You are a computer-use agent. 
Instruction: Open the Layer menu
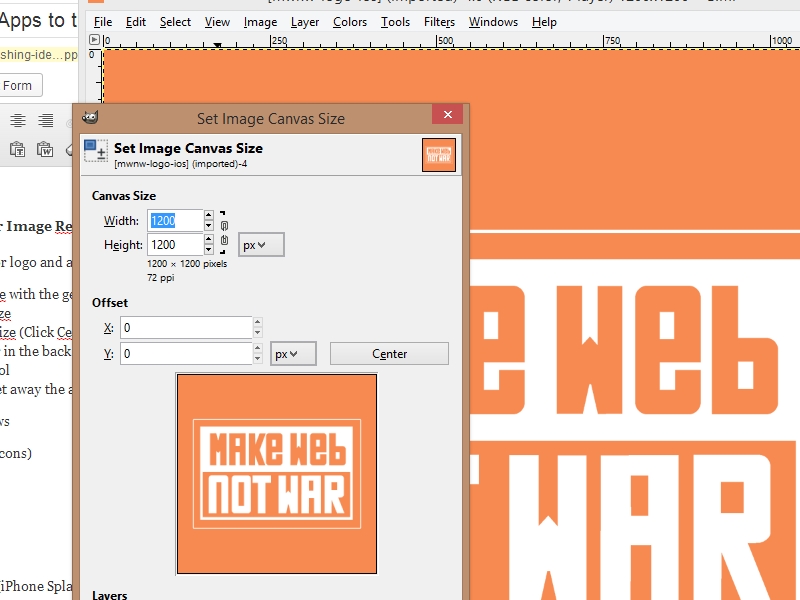305,22
